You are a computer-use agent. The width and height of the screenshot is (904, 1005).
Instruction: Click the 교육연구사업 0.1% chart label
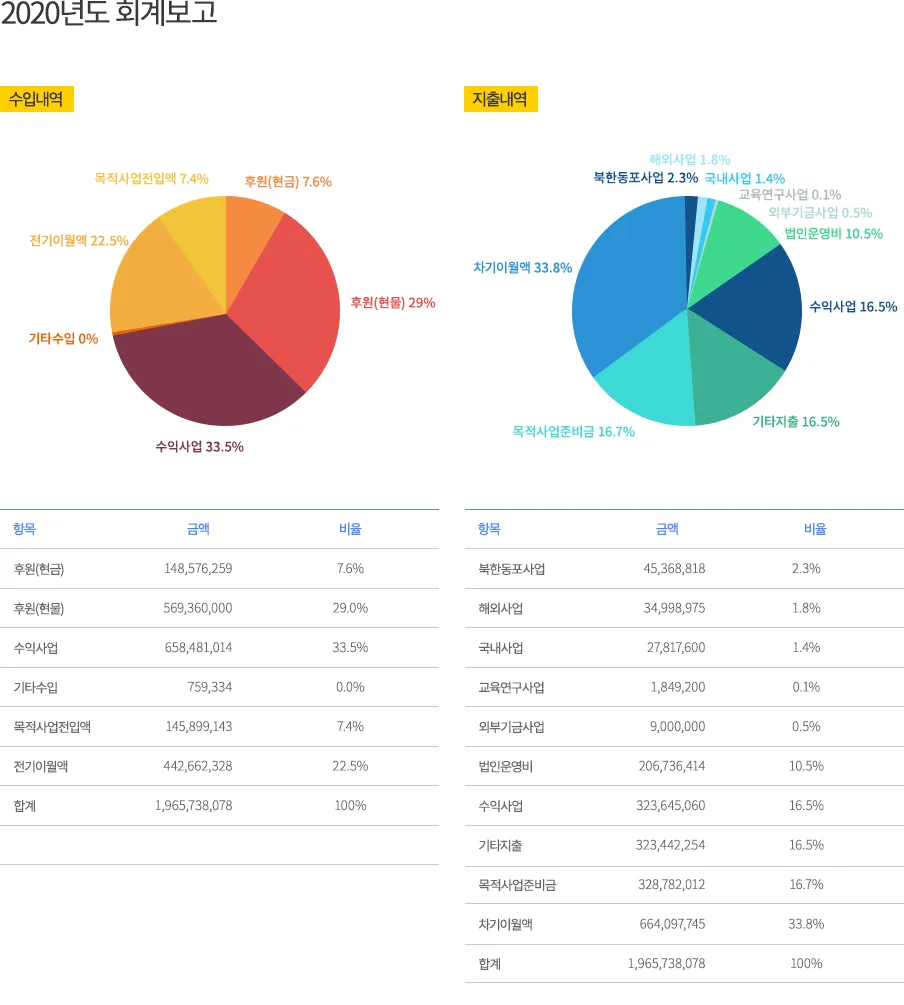pyautogui.click(x=789, y=195)
